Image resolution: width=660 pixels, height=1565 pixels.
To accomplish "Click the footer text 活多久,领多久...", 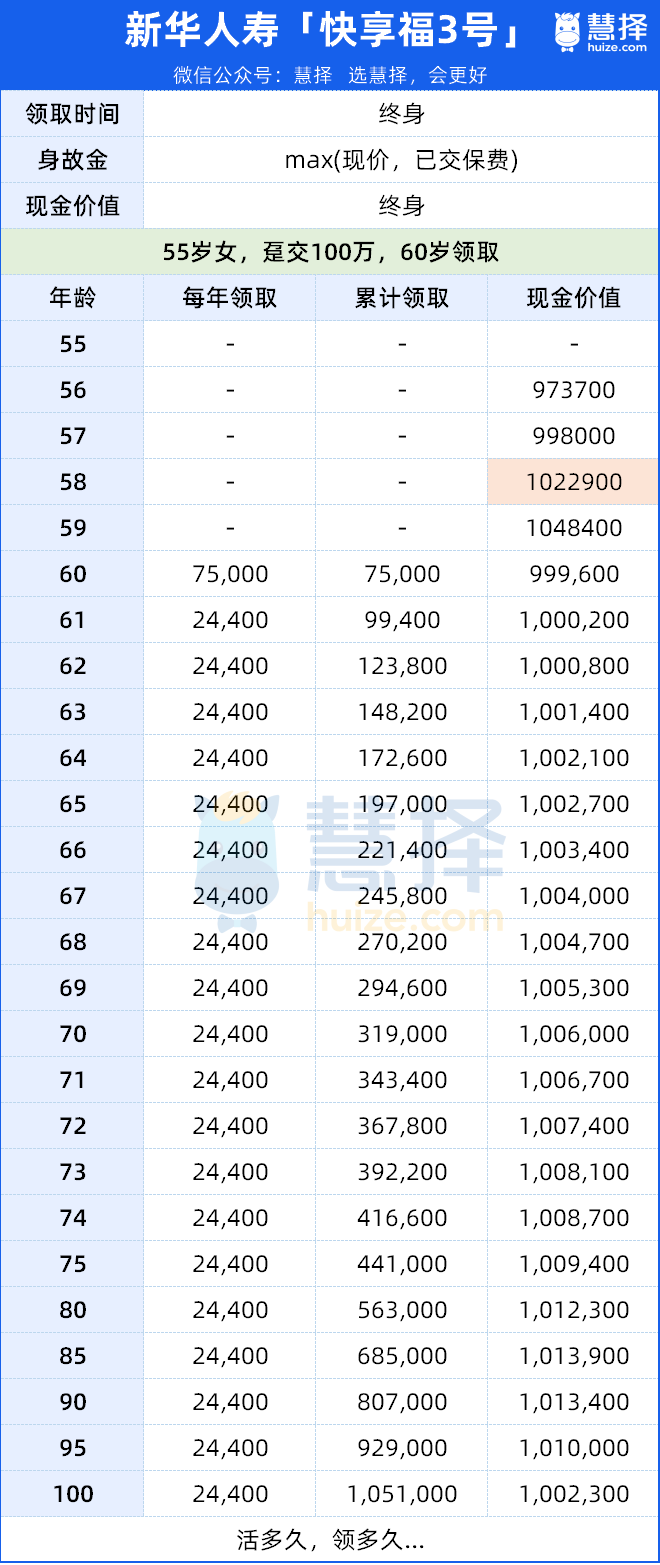I will (x=331, y=1540).
